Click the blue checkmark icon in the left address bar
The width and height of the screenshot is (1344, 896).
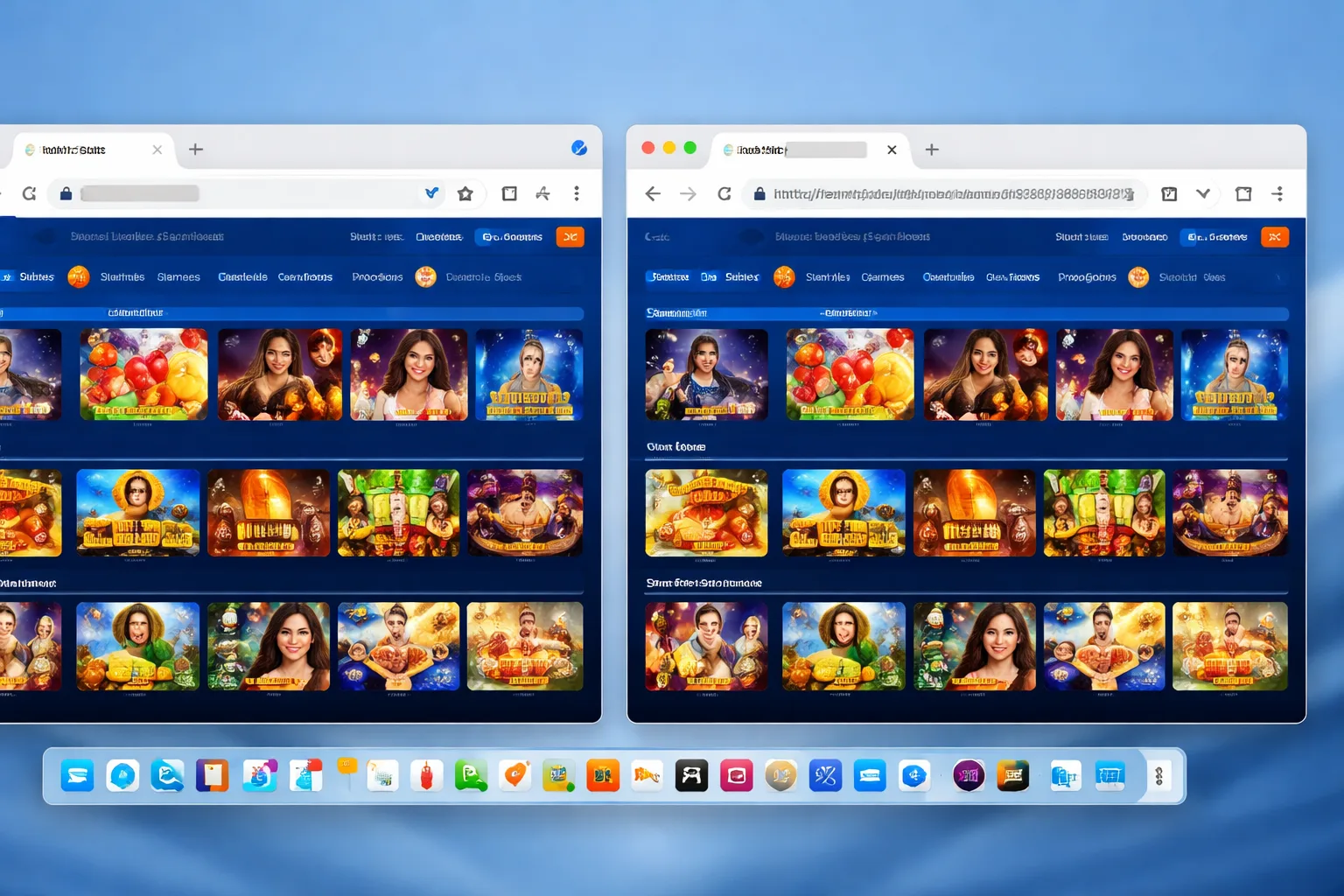(x=432, y=192)
